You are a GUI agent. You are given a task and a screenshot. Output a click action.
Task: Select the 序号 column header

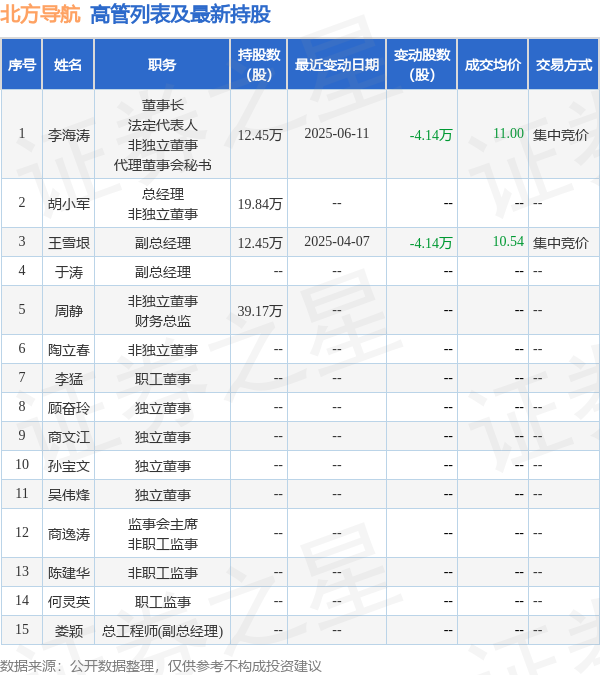coord(22,65)
